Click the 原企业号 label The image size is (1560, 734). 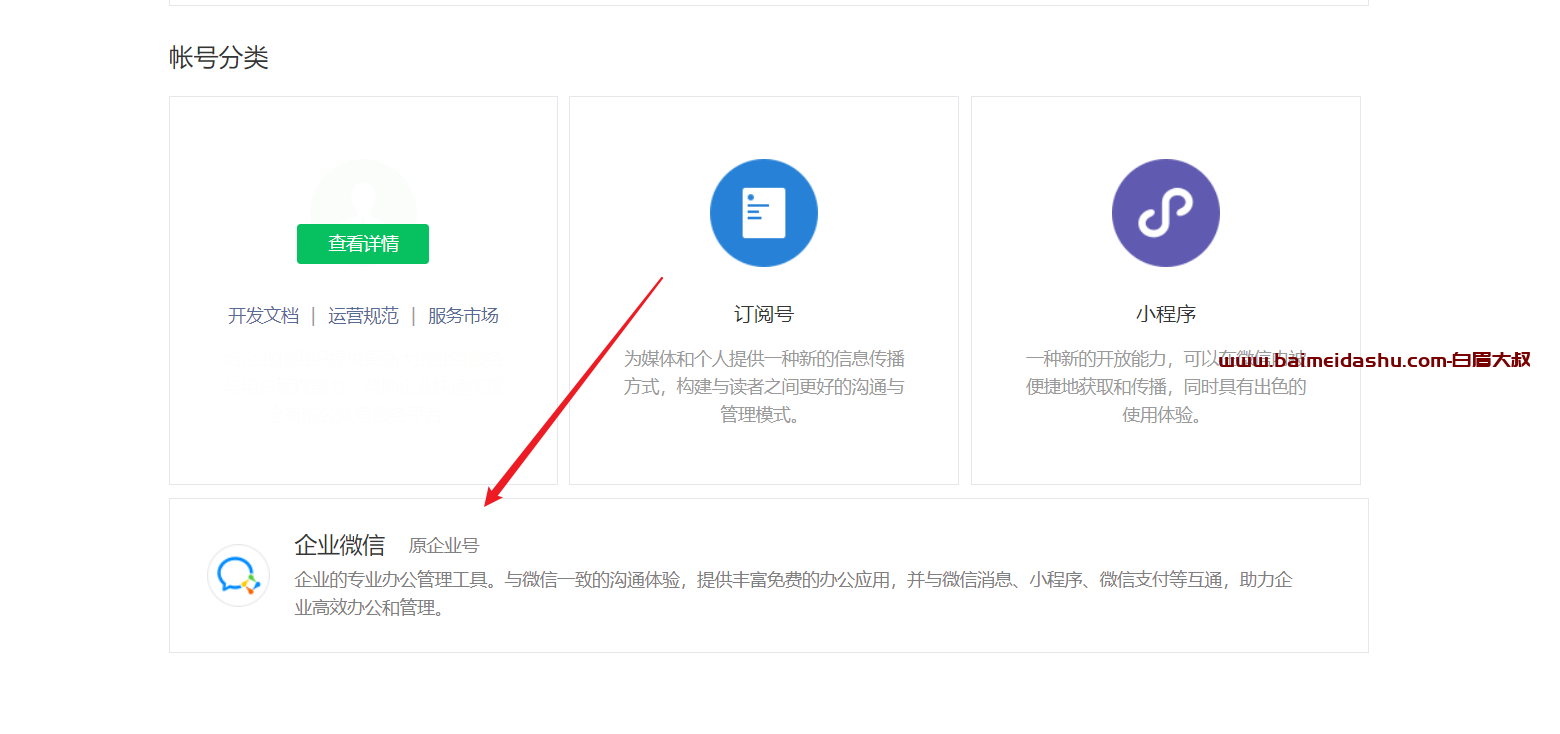(x=444, y=546)
